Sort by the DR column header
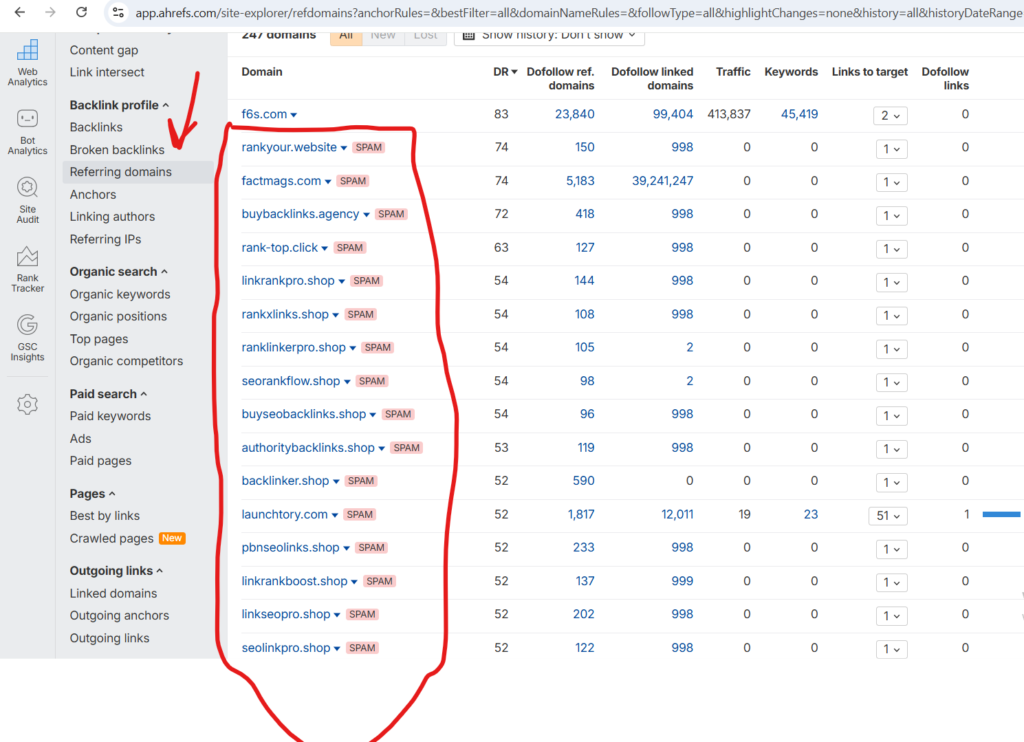1024x742 pixels. click(505, 72)
